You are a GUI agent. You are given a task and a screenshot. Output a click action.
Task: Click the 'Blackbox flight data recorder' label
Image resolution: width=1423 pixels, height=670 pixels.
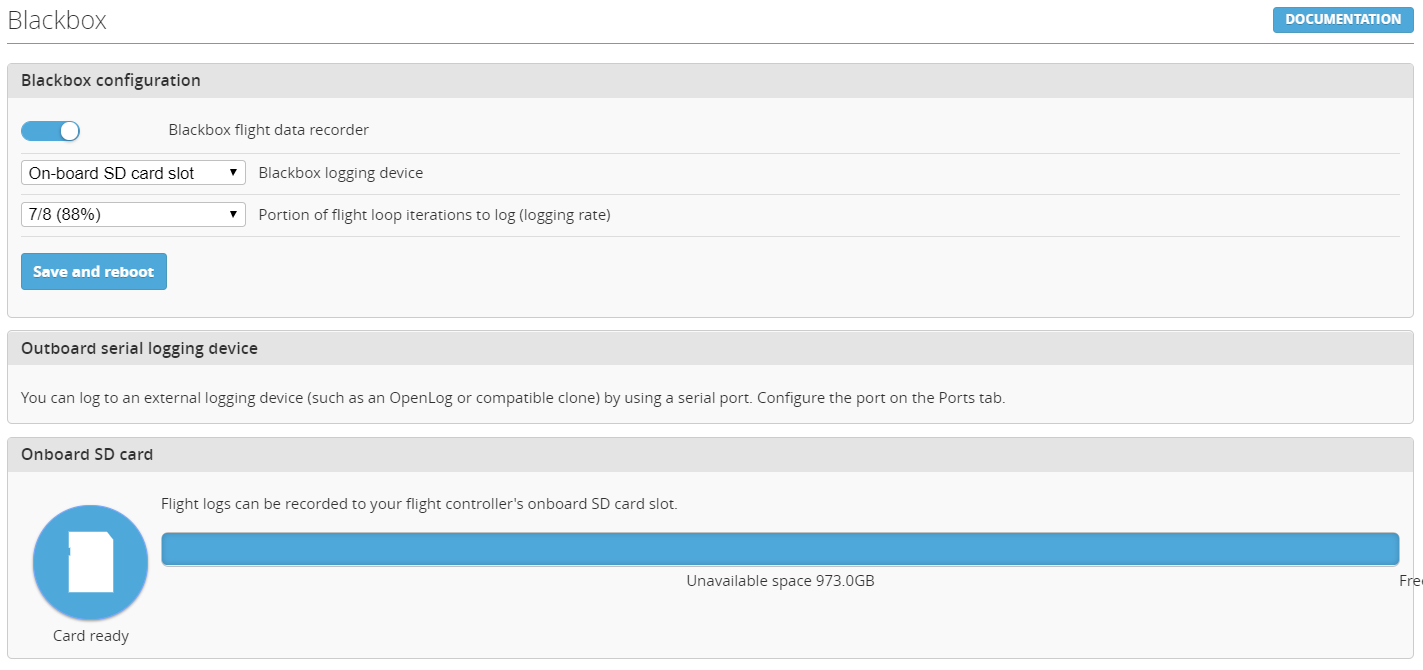click(x=268, y=130)
